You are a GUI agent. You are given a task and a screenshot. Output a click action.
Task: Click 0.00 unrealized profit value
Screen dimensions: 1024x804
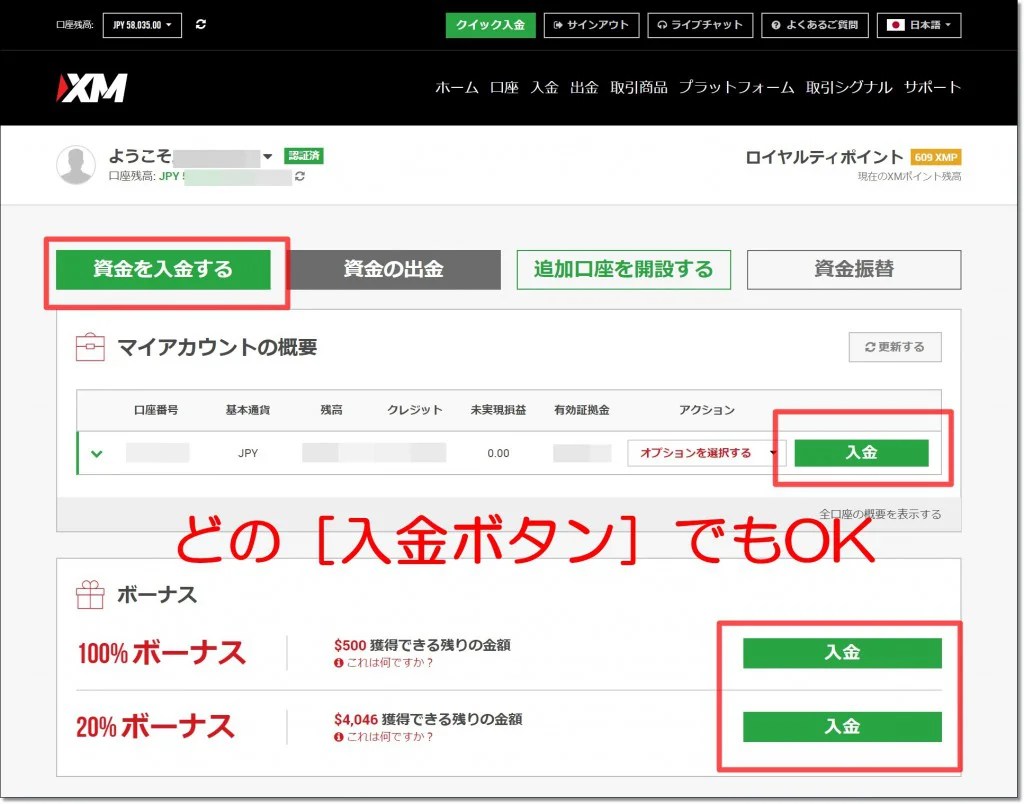tap(498, 453)
